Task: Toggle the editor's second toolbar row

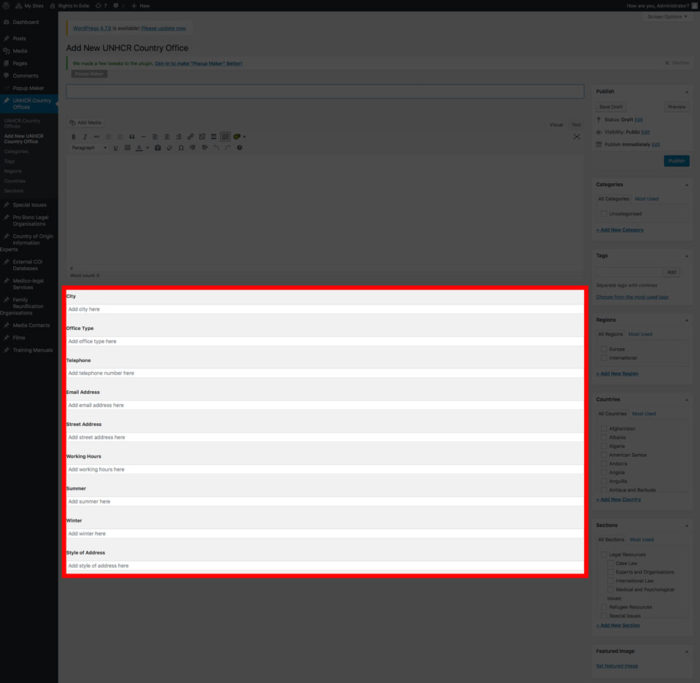Action: pyautogui.click(x=225, y=137)
